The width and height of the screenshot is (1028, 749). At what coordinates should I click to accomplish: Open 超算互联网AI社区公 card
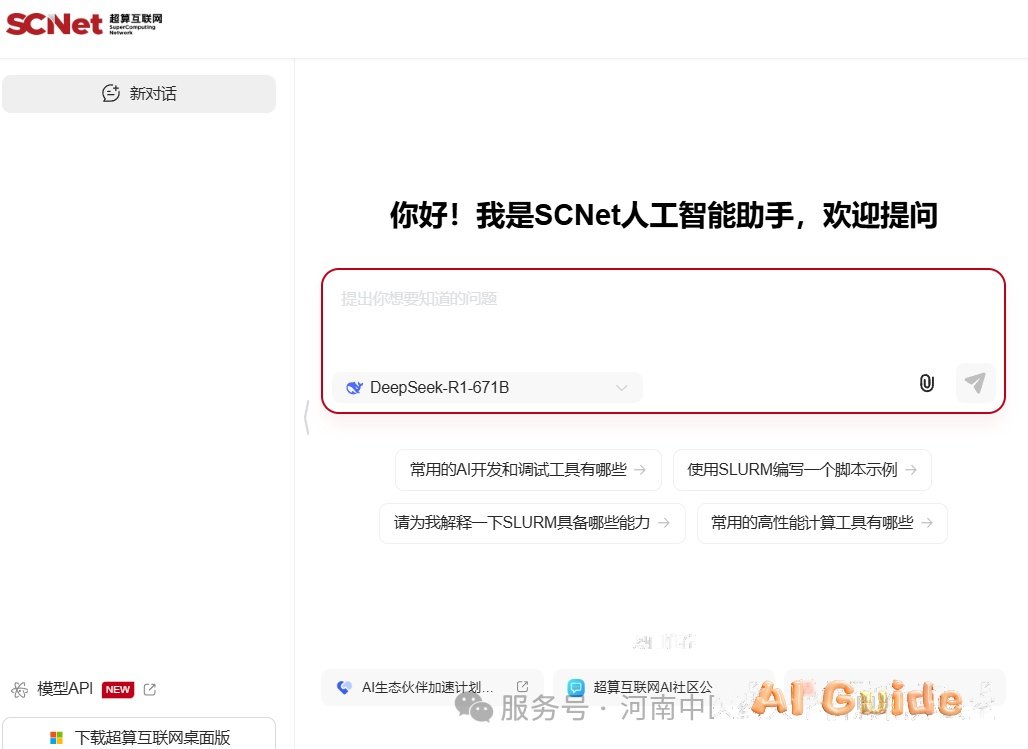[x=663, y=687]
